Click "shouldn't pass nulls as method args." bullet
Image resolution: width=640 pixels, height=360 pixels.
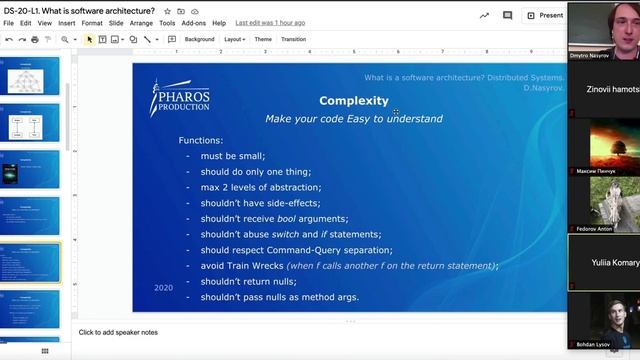280,297
